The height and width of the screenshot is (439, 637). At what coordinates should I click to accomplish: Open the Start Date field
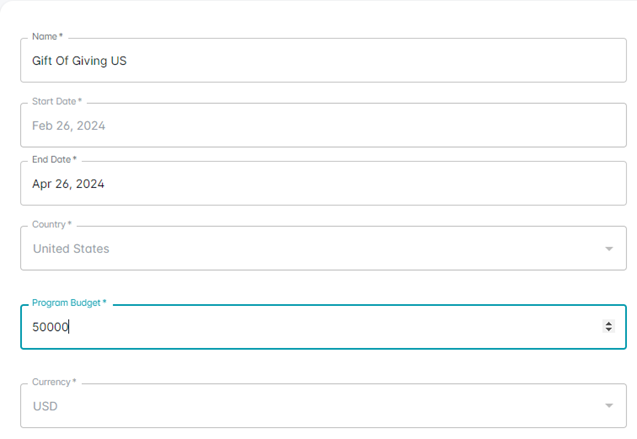point(323,125)
